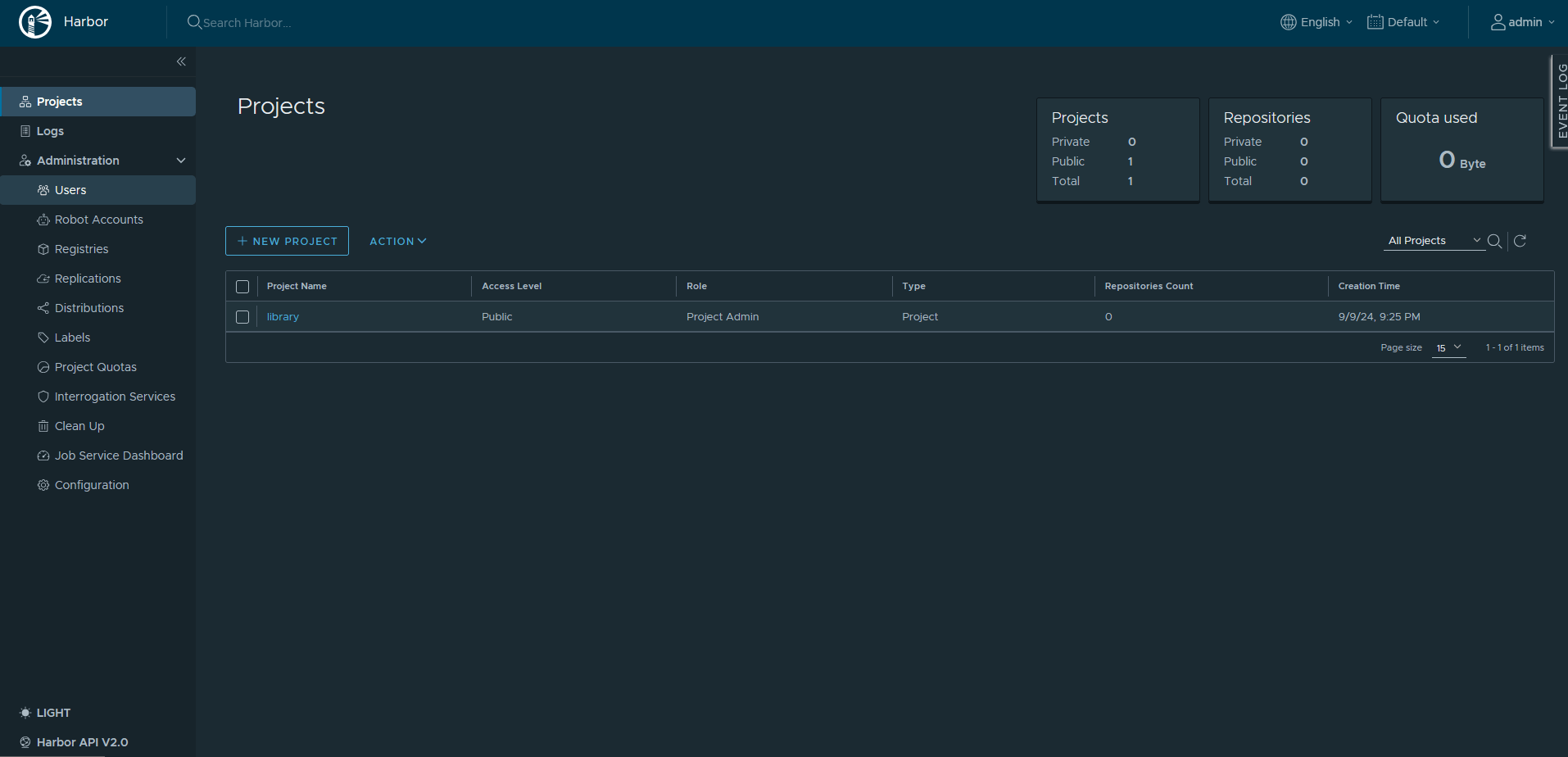The image size is (1568, 757).
Task: Open the Default date format dropdown
Action: (1403, 22)
